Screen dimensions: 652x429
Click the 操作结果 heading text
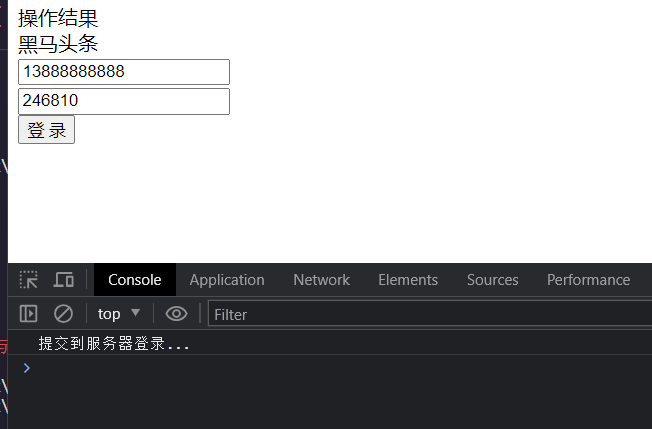58,18
